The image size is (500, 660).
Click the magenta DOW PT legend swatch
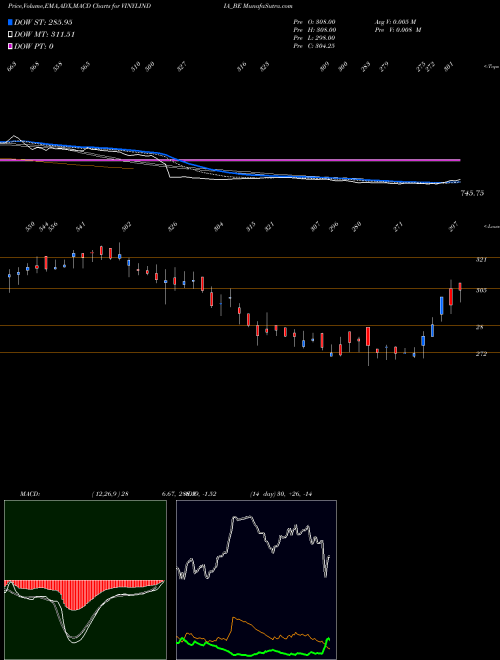click(10, 46)
